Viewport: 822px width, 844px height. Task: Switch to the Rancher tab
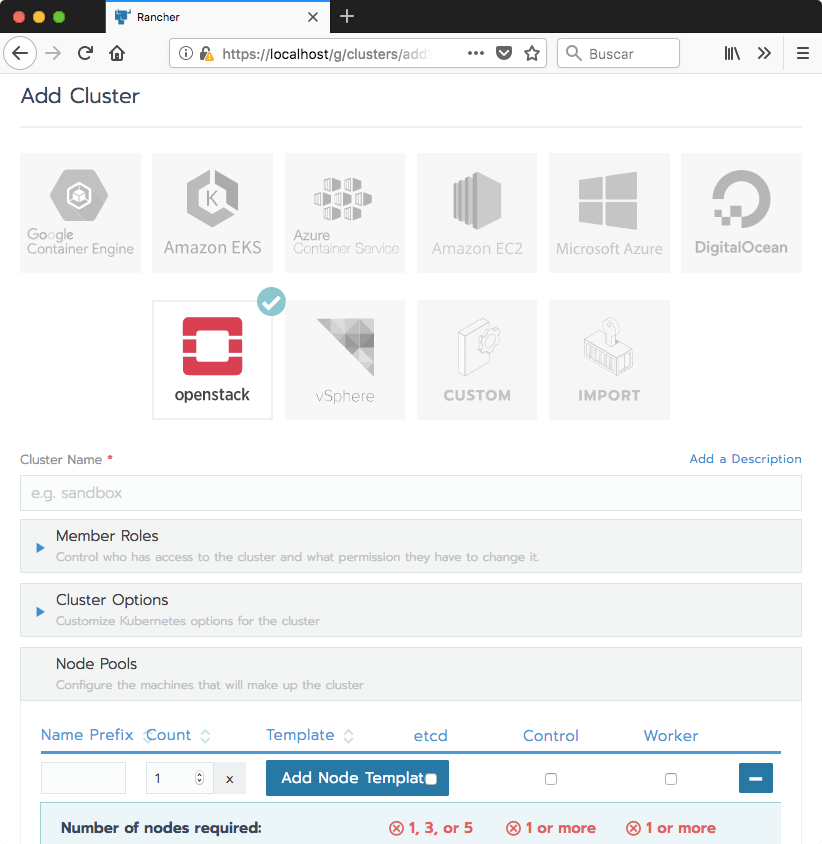click(x=218, y=17)
